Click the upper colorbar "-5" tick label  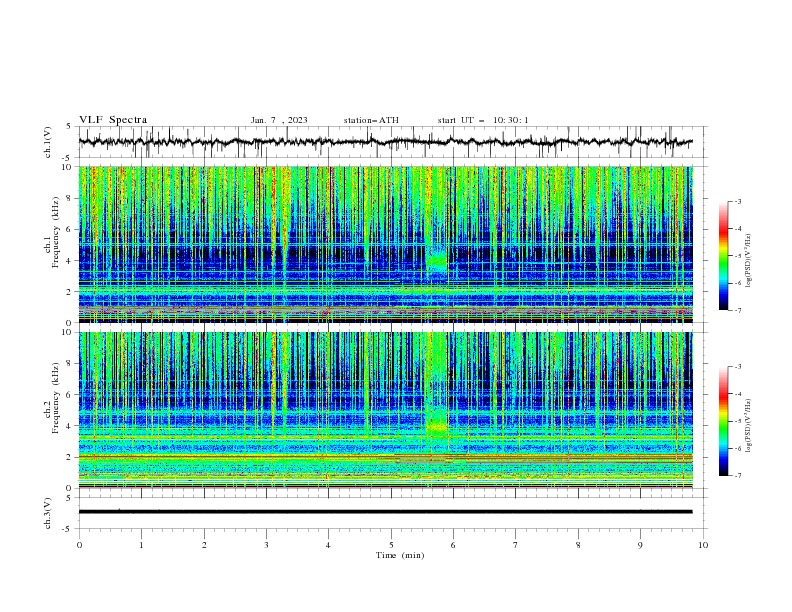click(738, 256)
